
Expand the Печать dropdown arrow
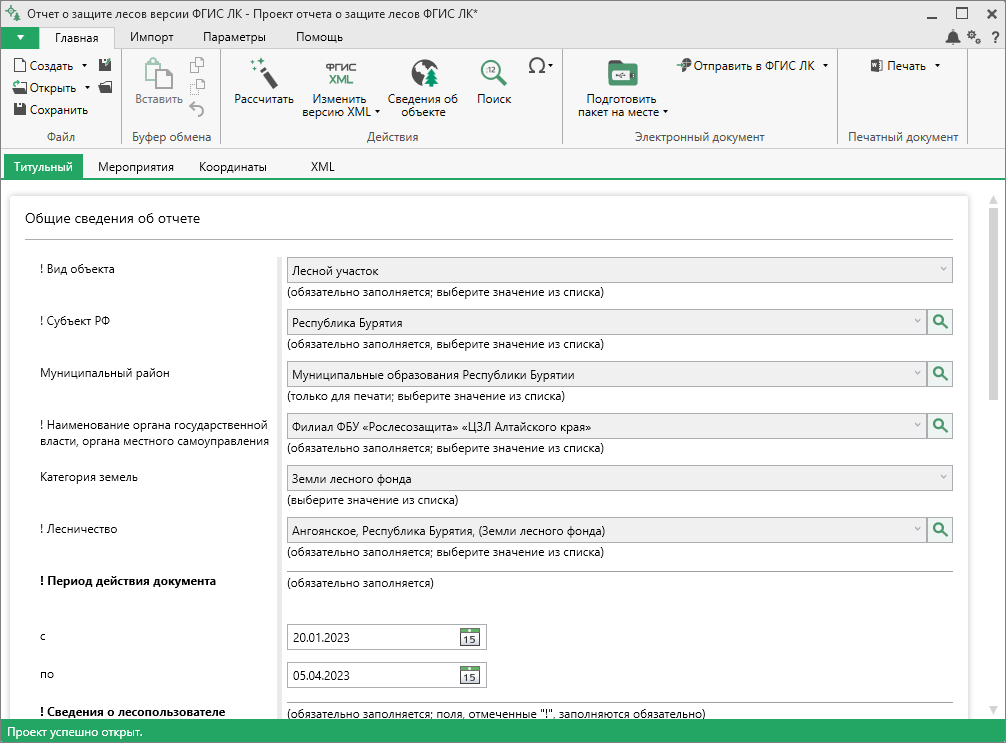tap(937, 65)
